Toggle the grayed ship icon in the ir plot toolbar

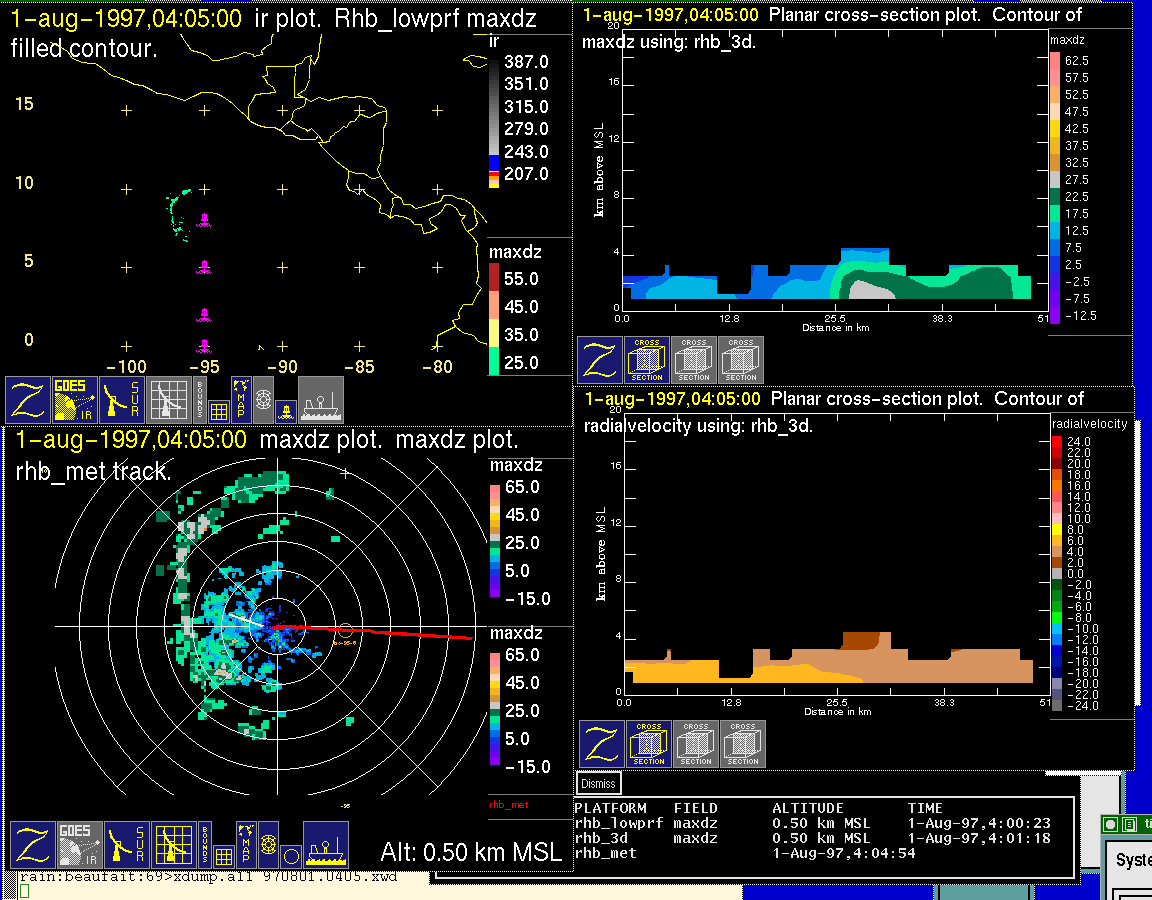tap(321, 400)
